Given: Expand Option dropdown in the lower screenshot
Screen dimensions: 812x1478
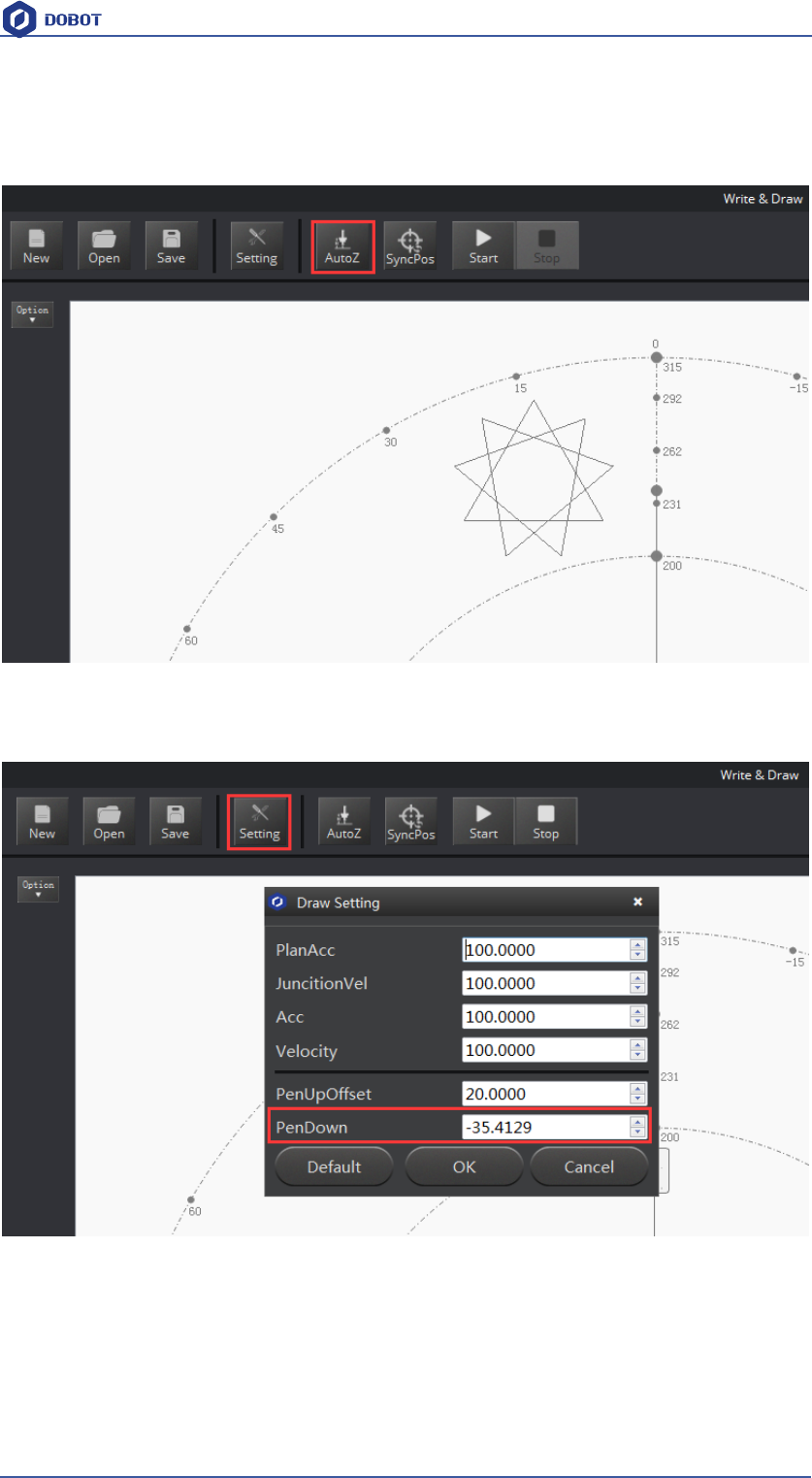Looking at the screenshot, I should [x=38, y=889].
